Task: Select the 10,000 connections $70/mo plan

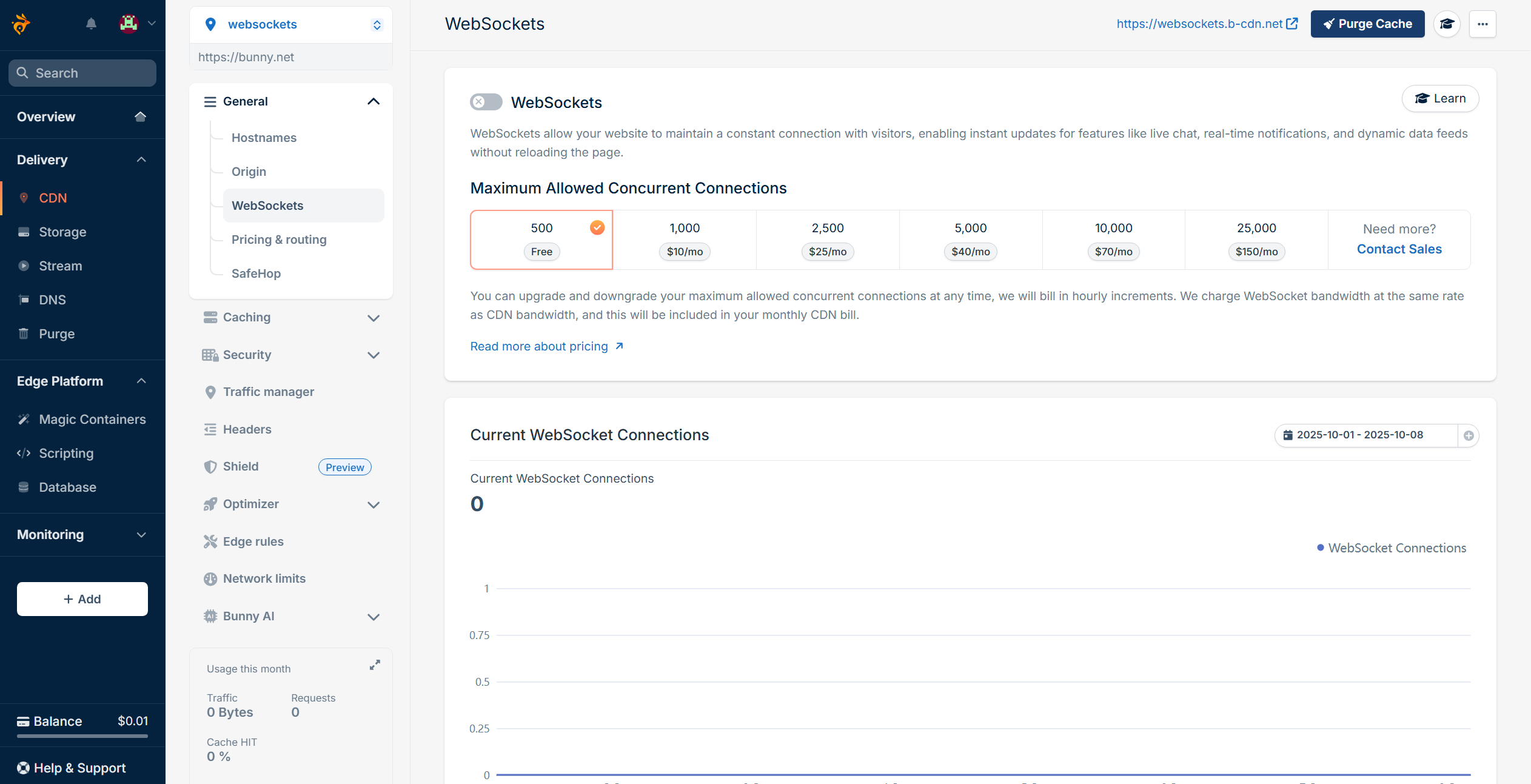Action: 1114,240
